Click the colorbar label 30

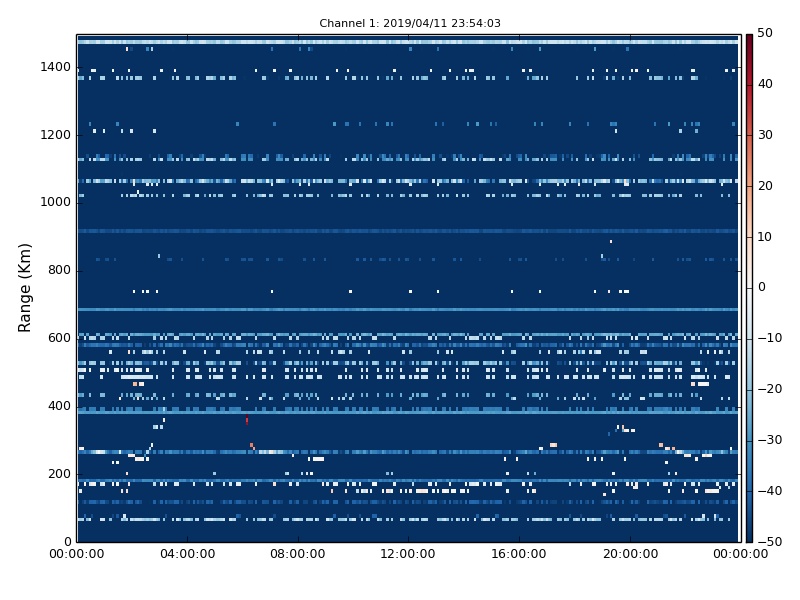click(x=765, y=135)
